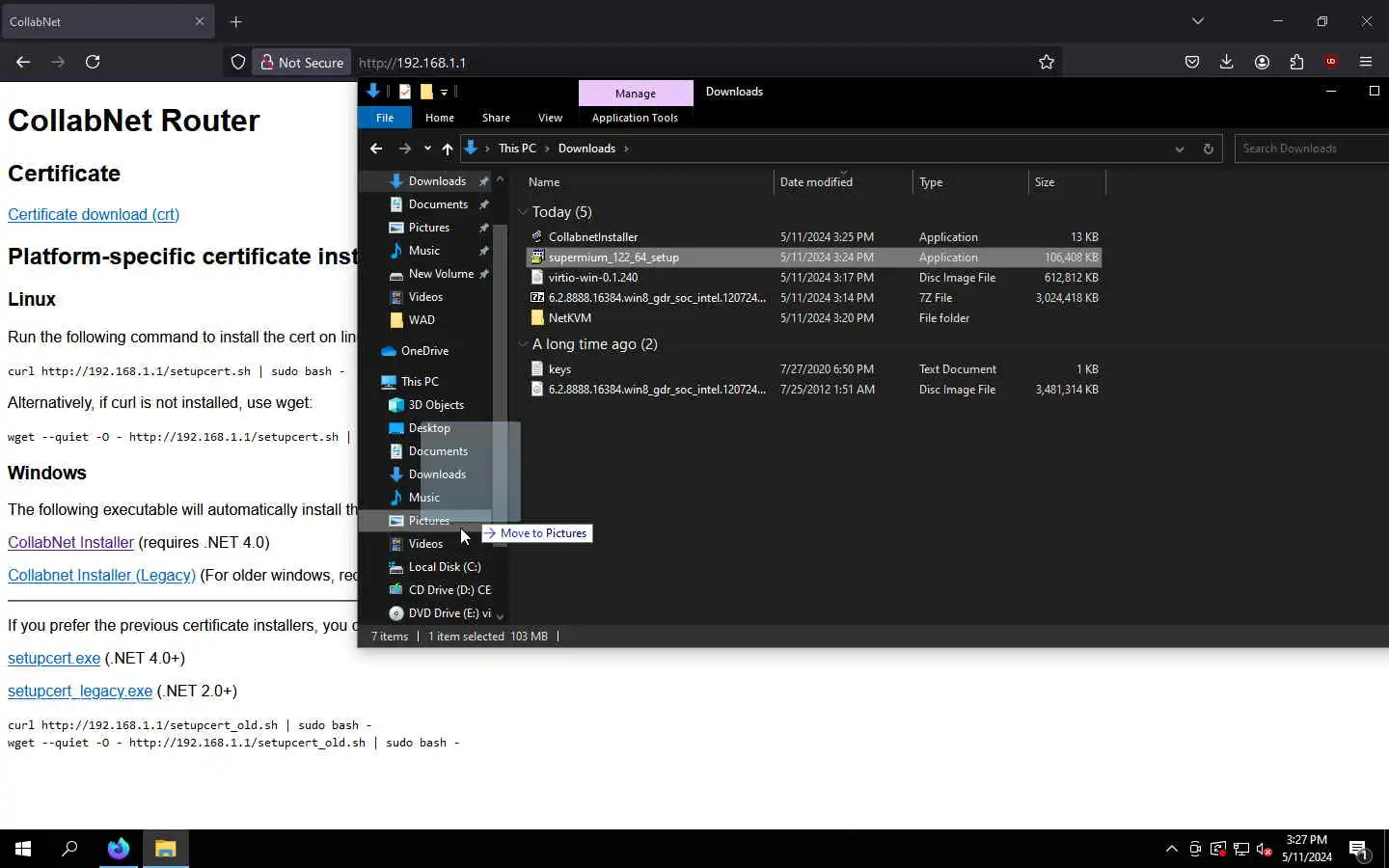Click Explorer's back navigation arrow
Image resolution: width=1389 pixels, height=868 pixels.
[376, 149]
